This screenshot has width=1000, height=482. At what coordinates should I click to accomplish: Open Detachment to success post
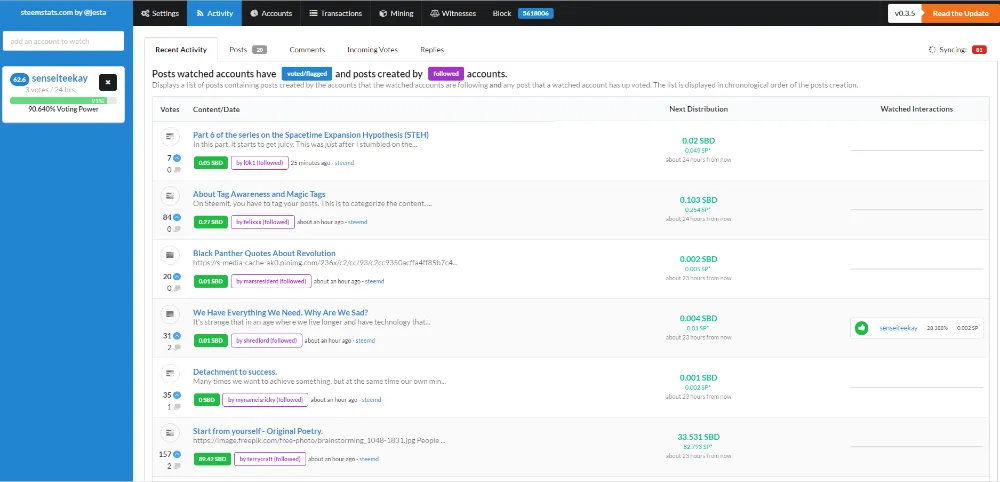click(x=235, y=372)
